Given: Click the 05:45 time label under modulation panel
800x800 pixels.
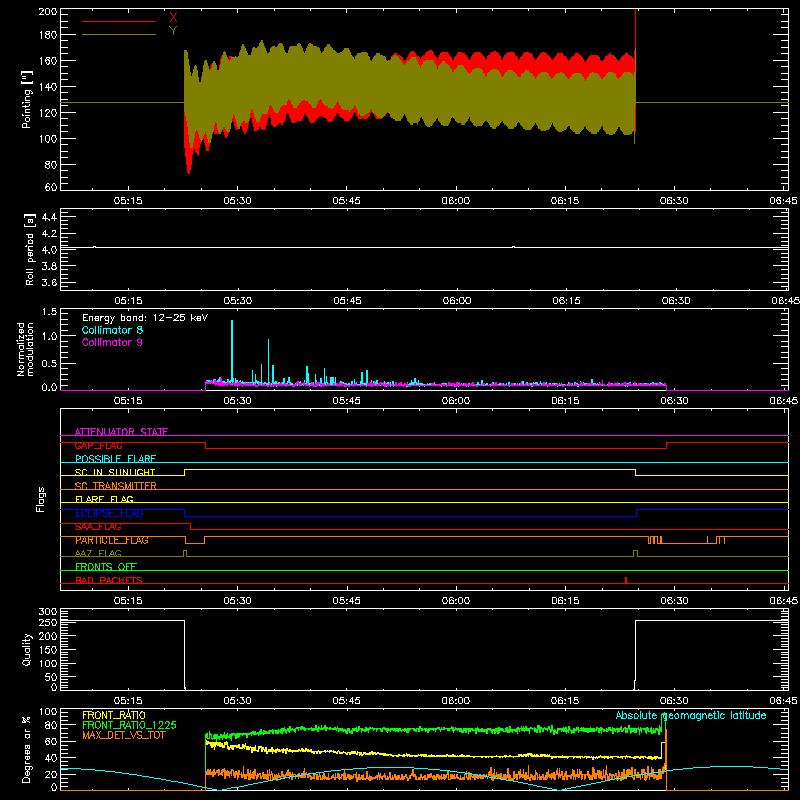Looking at the screenshot, I should click(x=346, y=401).
